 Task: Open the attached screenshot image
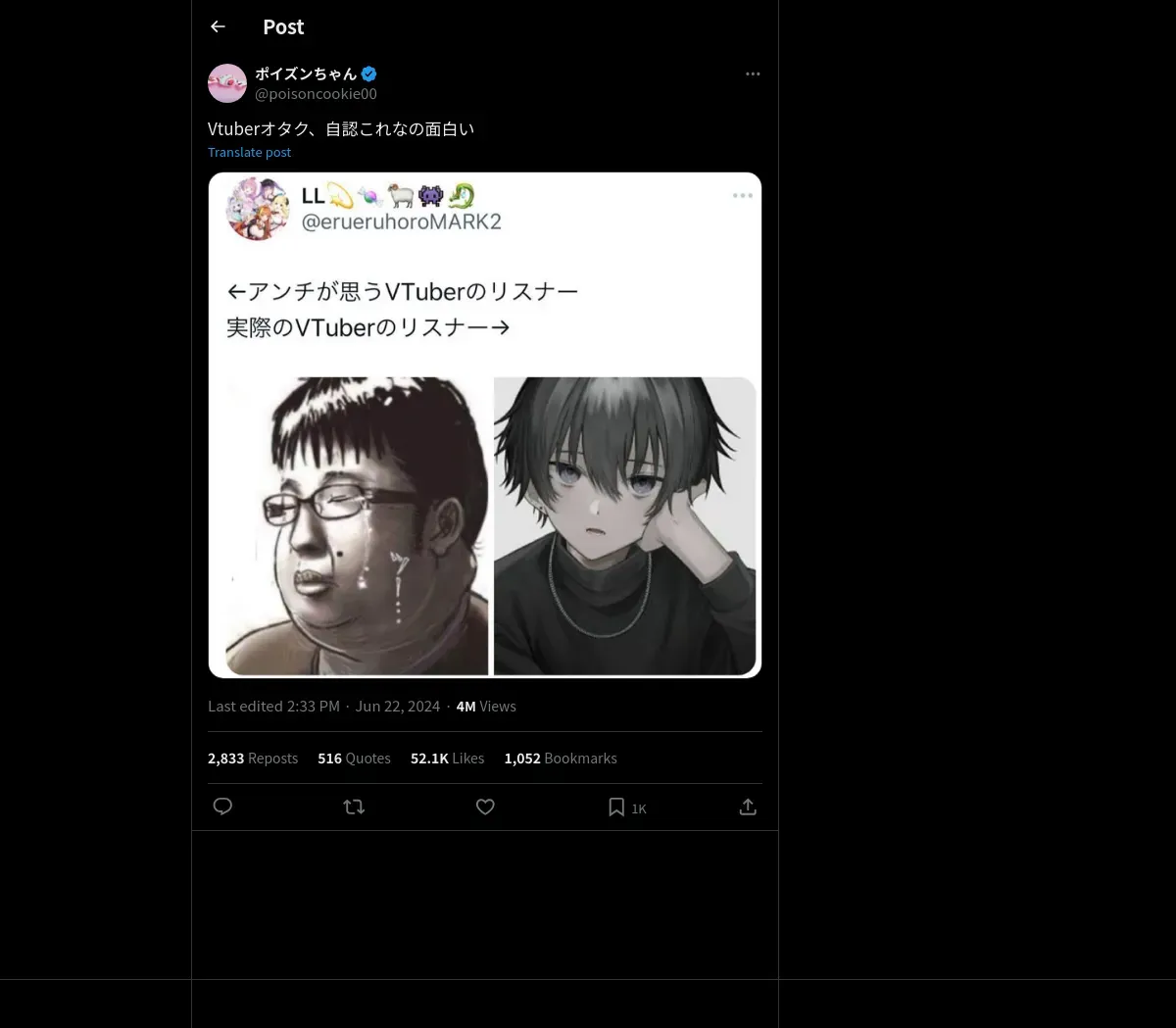(485, 425)
